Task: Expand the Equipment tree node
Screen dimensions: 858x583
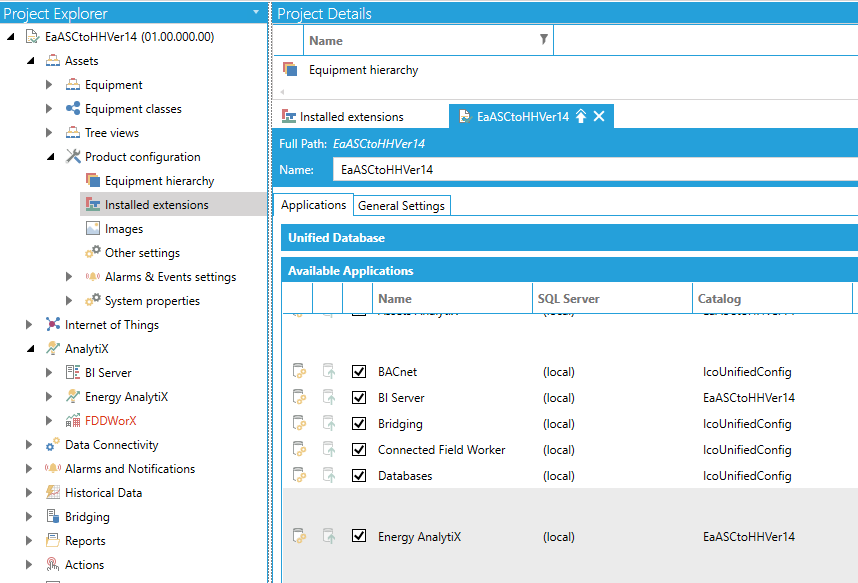Action: pyautogui.click(x=49, y=85)
